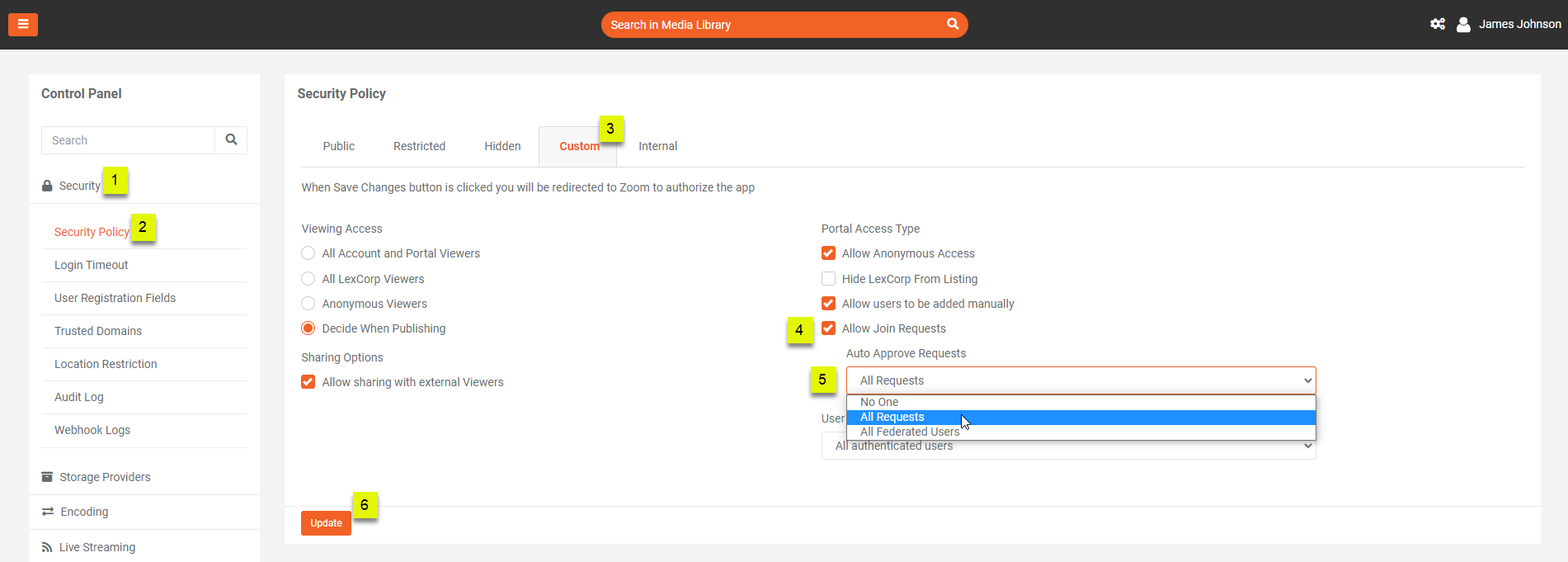Click the Encoding arrows icon
This screenshot has height=562, width=1568.
[48, 512]
